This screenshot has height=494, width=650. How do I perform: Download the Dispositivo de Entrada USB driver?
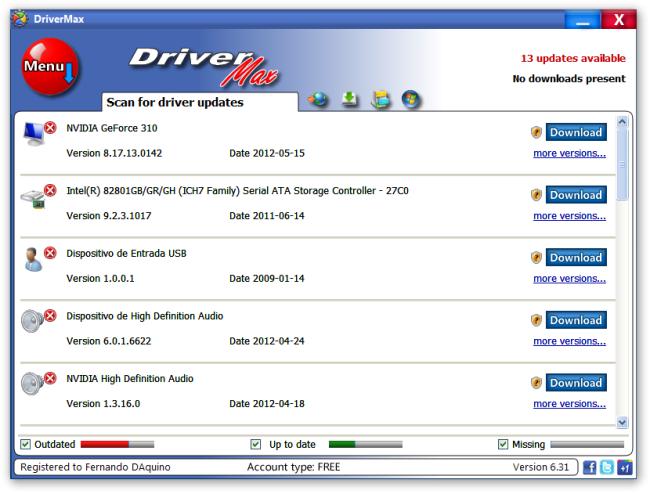(576, 257)
